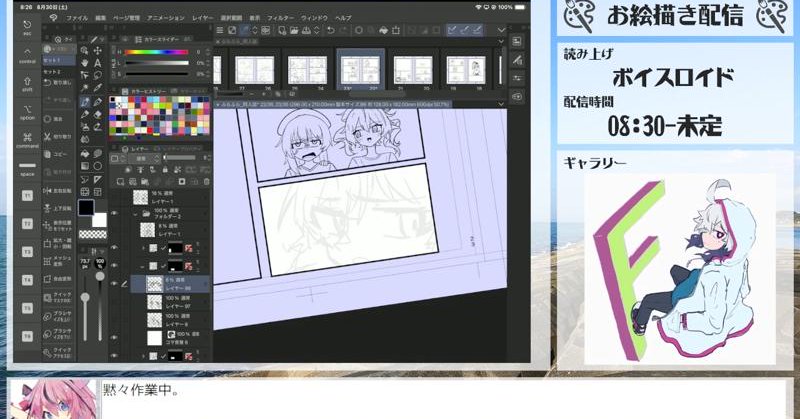Screen dimensions: 800x419
Task: Select the highlighted Pen tool
Action: 85,102
